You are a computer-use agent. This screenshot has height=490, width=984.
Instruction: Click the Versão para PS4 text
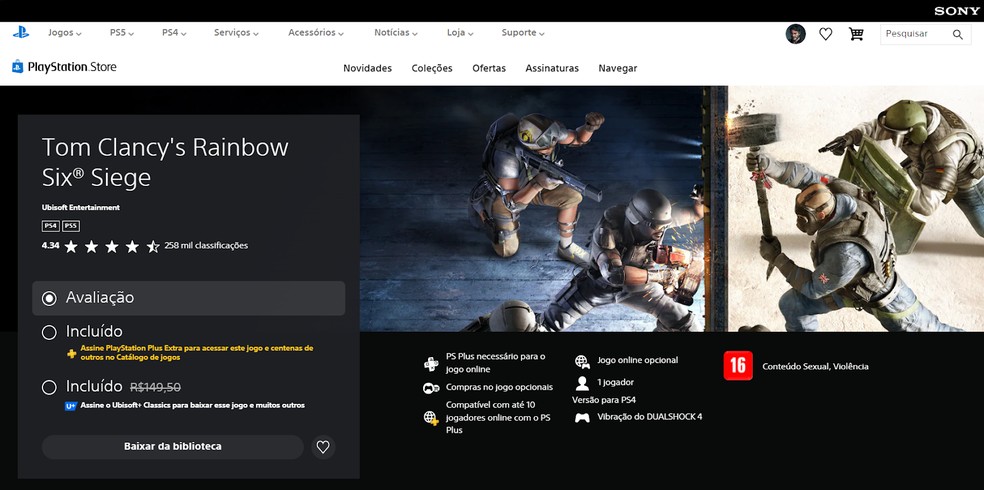point(604,400)
